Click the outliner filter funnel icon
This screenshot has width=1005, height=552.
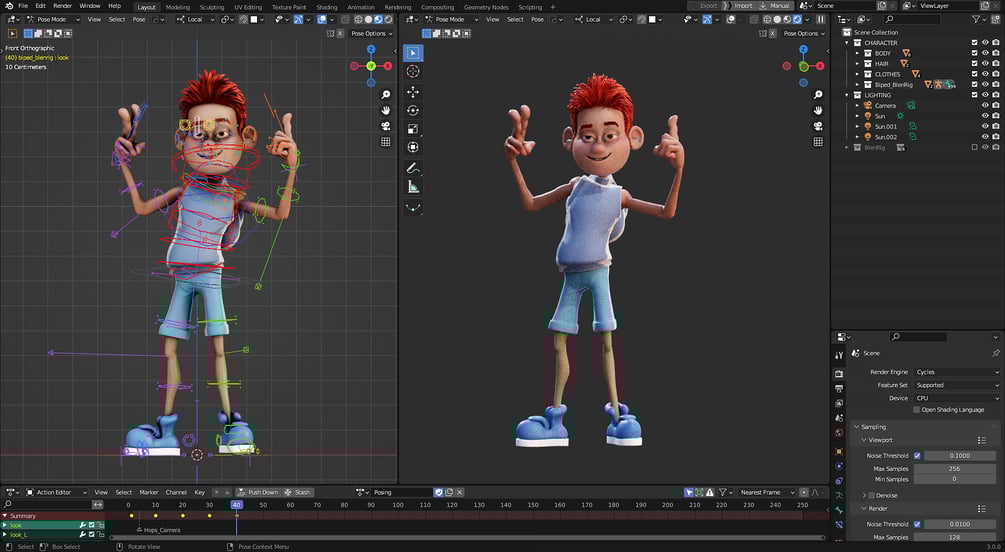976,20
